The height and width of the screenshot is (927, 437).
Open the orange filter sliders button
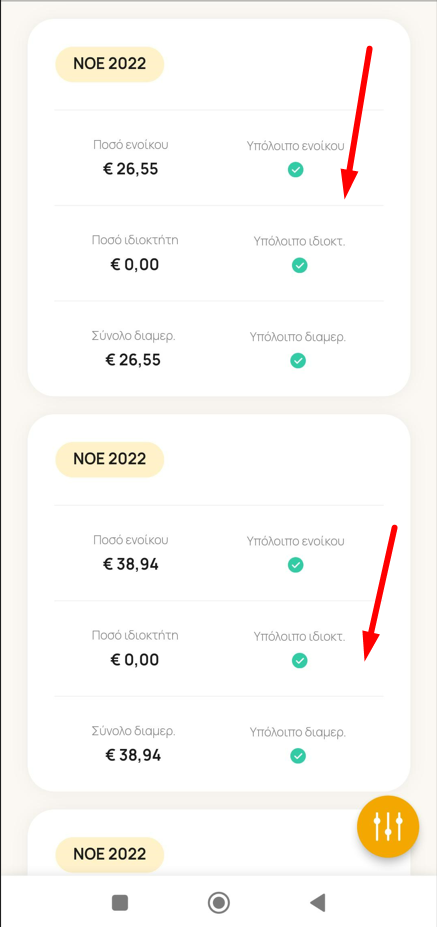388,826
